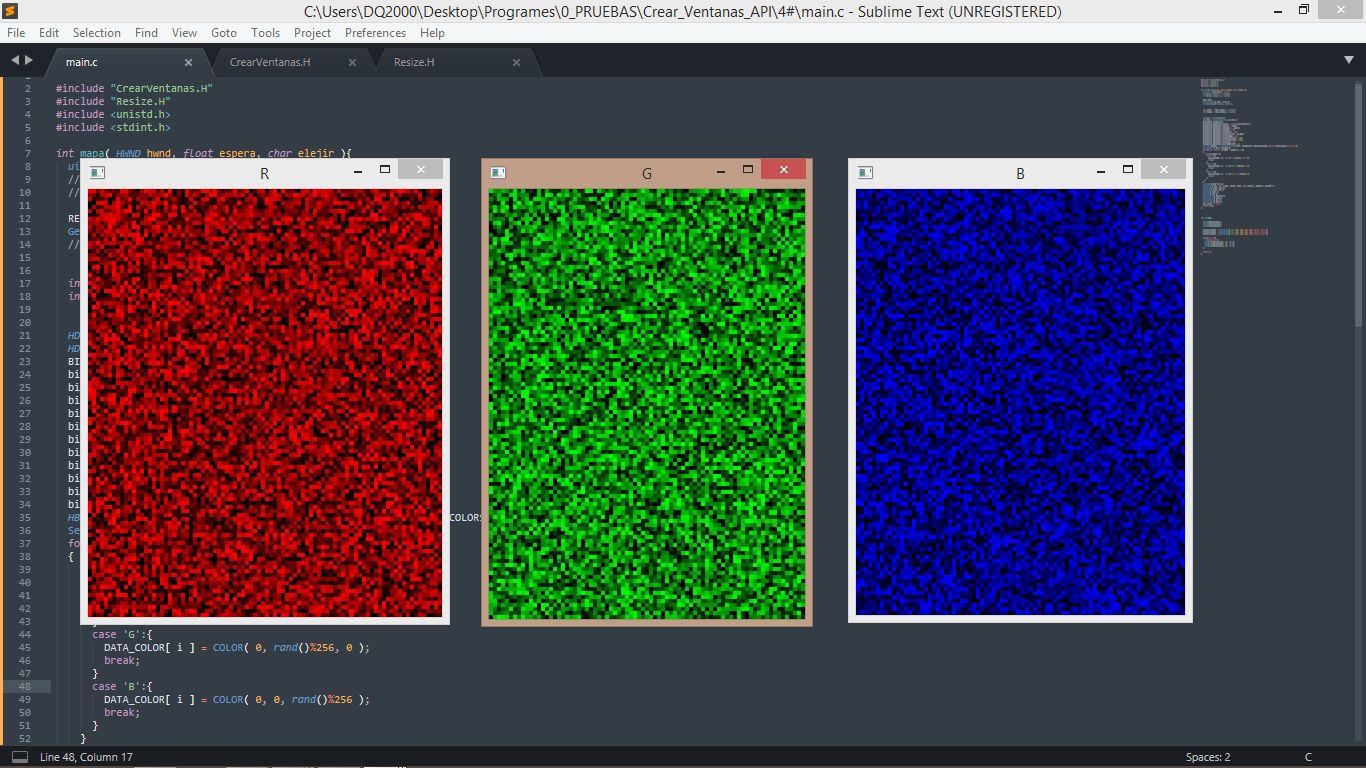Close the Resize.H tab

pos(516,62)
